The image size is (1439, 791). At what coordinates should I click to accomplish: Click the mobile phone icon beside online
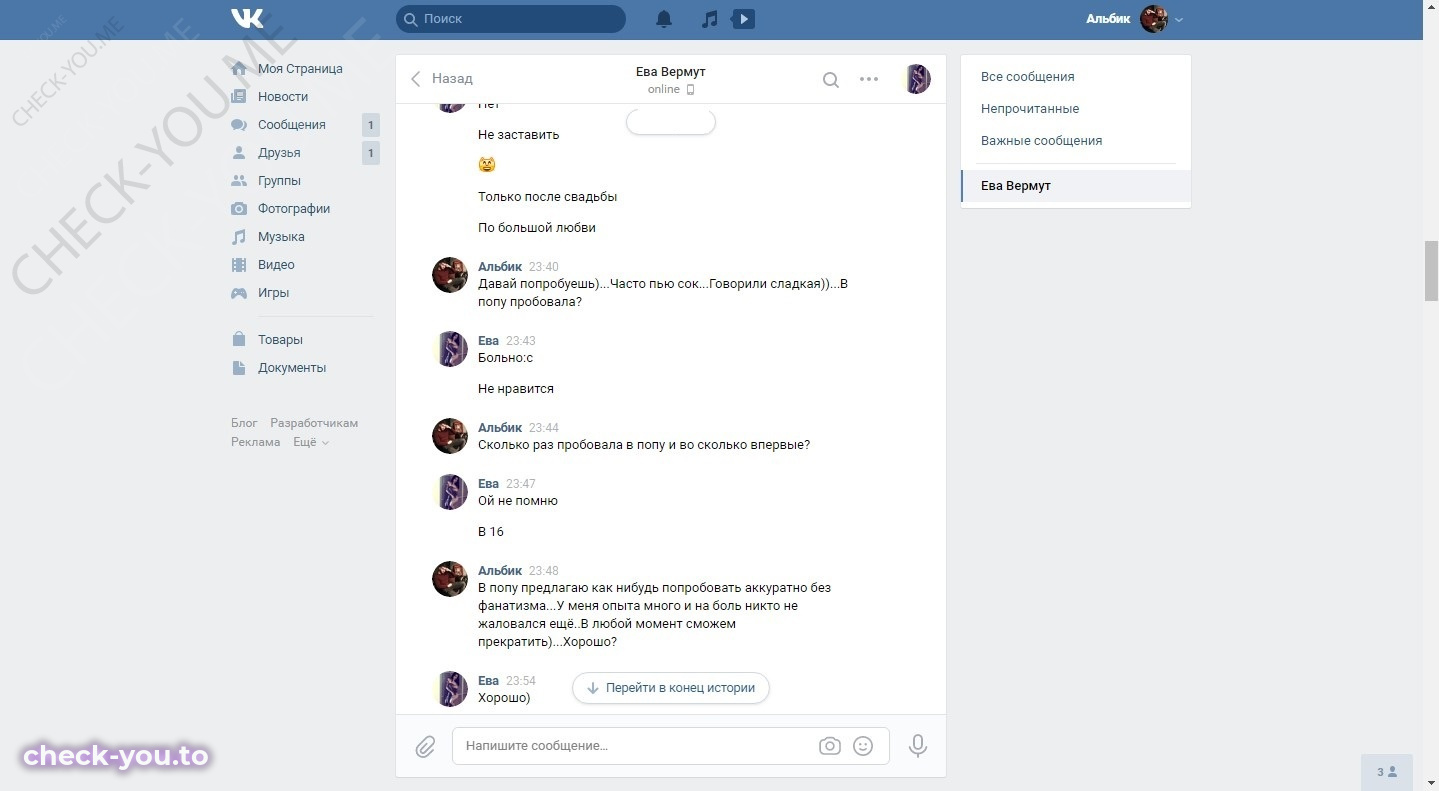690,90
